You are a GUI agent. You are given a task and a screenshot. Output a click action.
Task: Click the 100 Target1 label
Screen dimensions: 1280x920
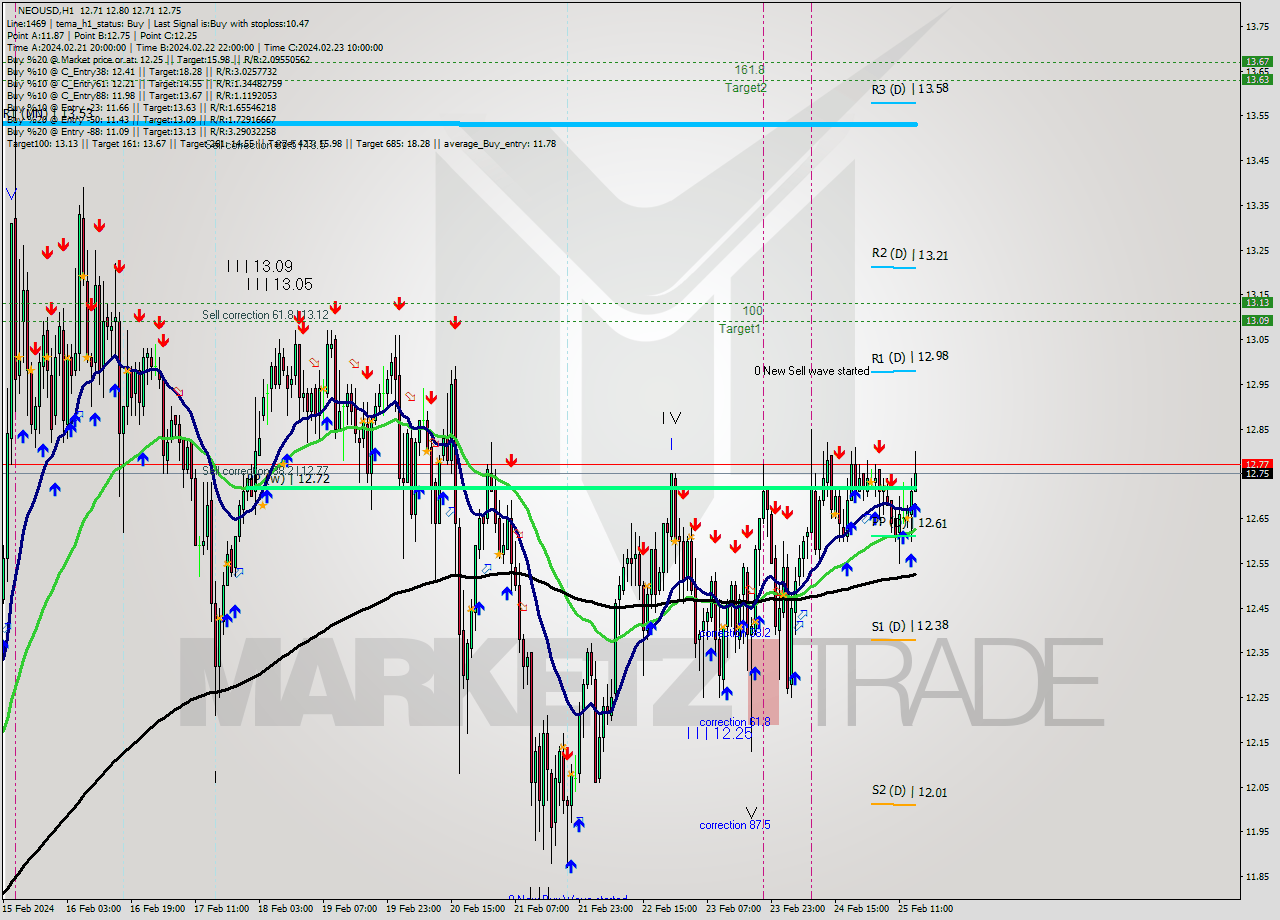tap(741, 320)
